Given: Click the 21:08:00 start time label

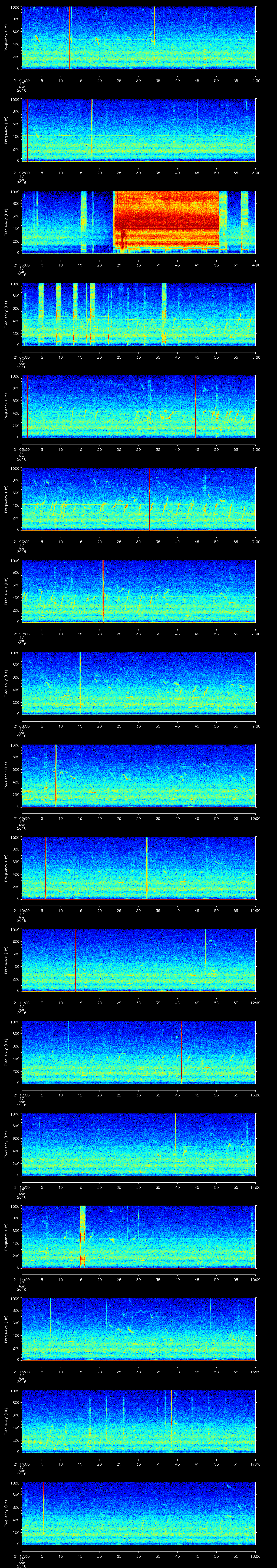Looking at the screenshot, I should (x=21, y=726).
